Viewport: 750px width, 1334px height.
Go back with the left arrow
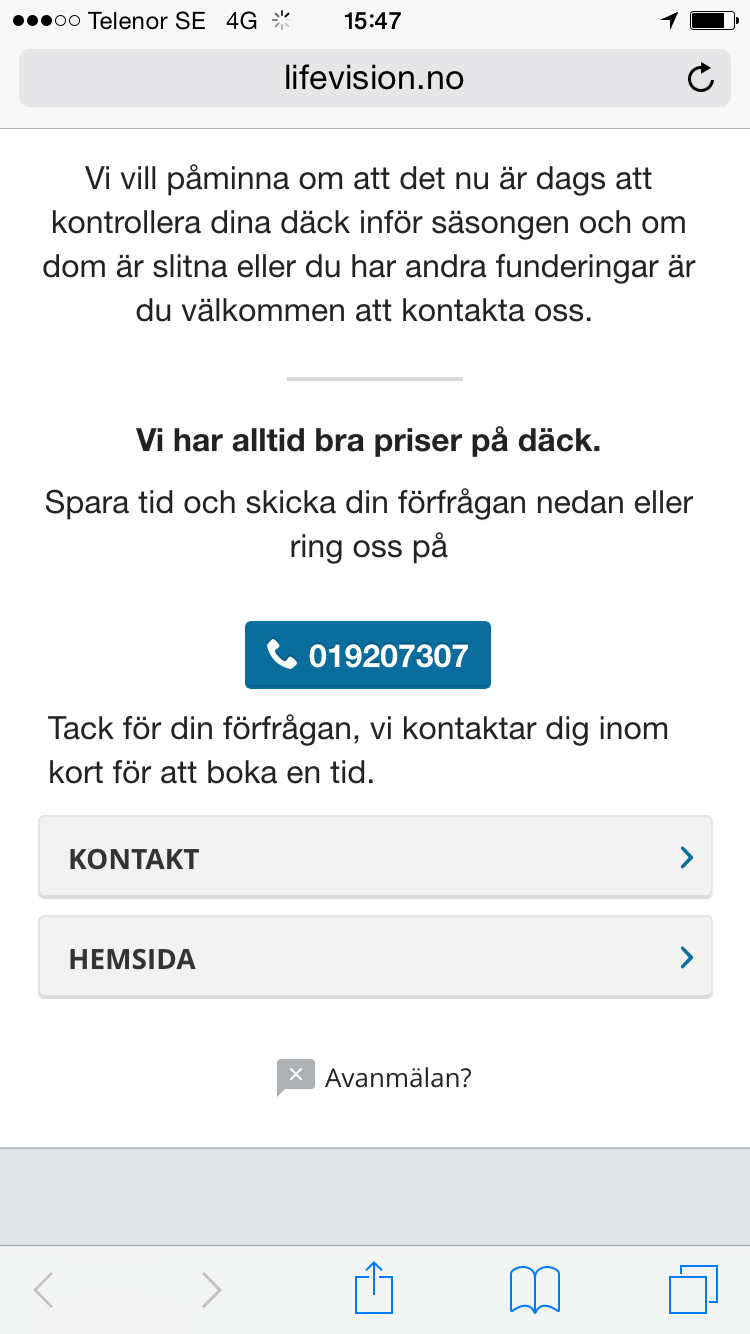click(43, 1290)
